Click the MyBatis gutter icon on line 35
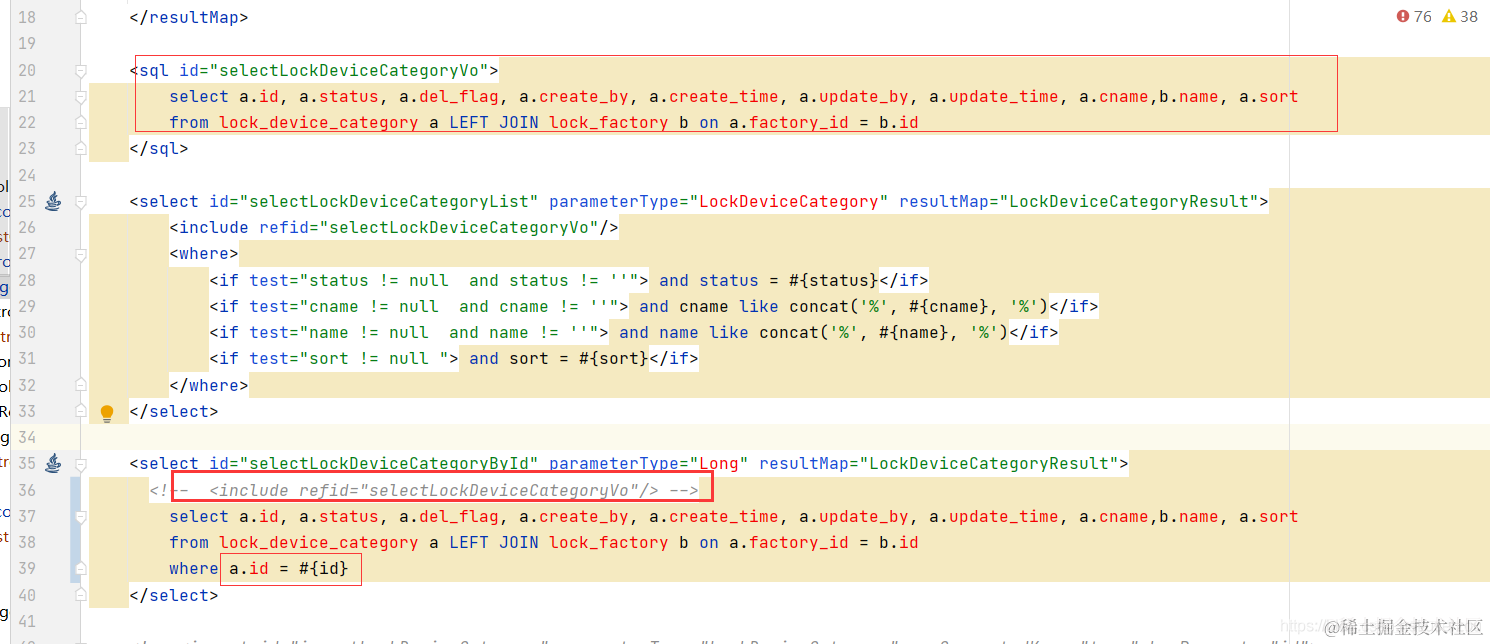This screenshot has height=644, width=1490. (54, 463)
